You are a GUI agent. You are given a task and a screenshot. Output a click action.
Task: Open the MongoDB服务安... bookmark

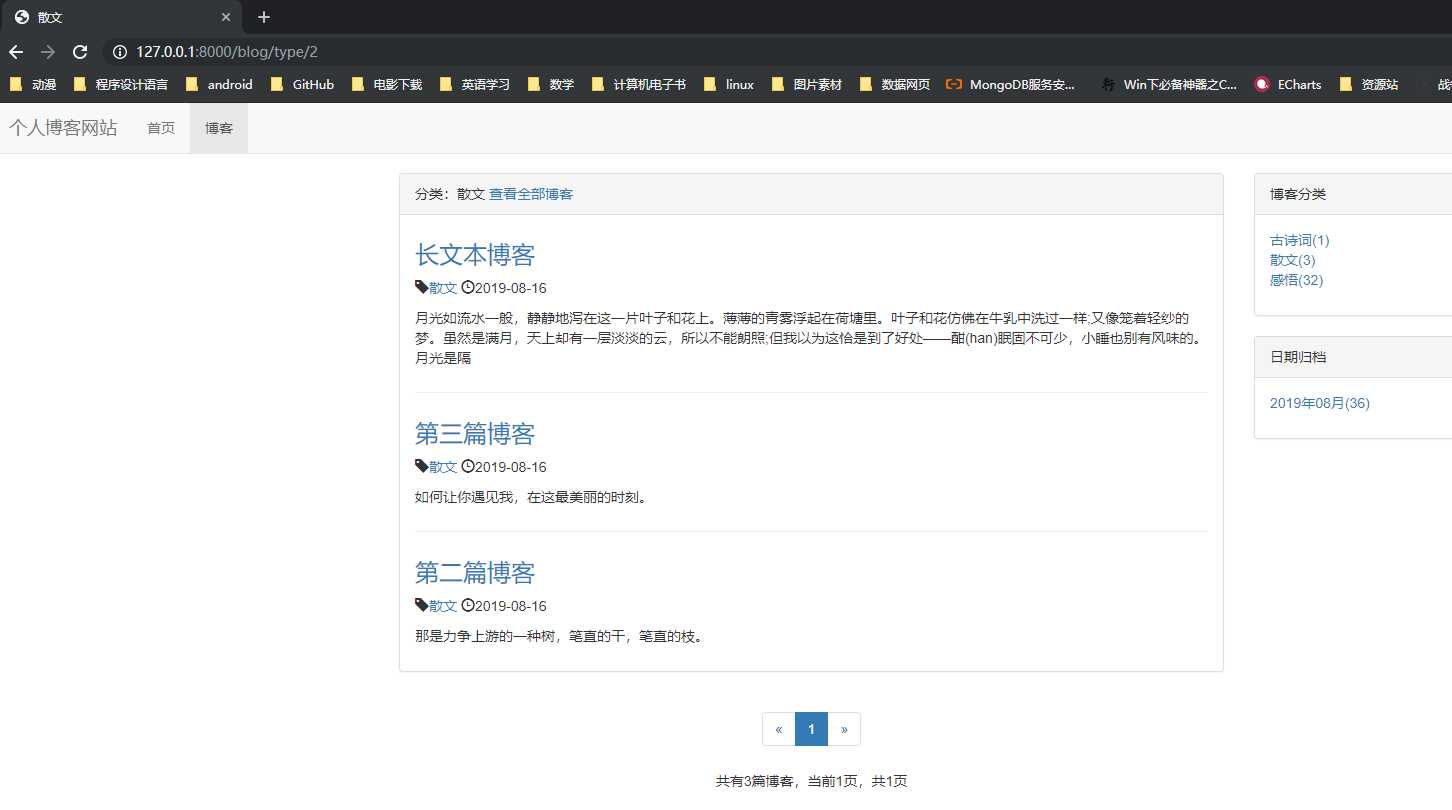[1011, 85]
